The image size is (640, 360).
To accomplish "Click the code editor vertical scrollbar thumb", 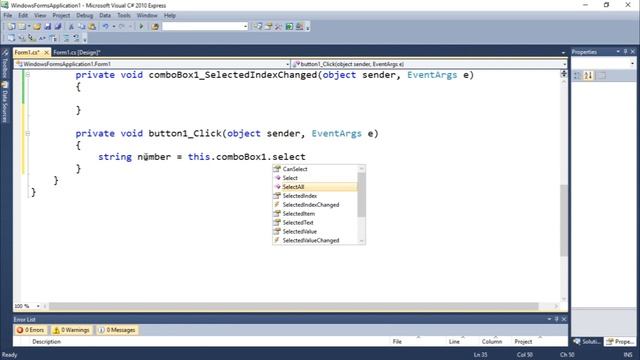I will coord(564,220).
